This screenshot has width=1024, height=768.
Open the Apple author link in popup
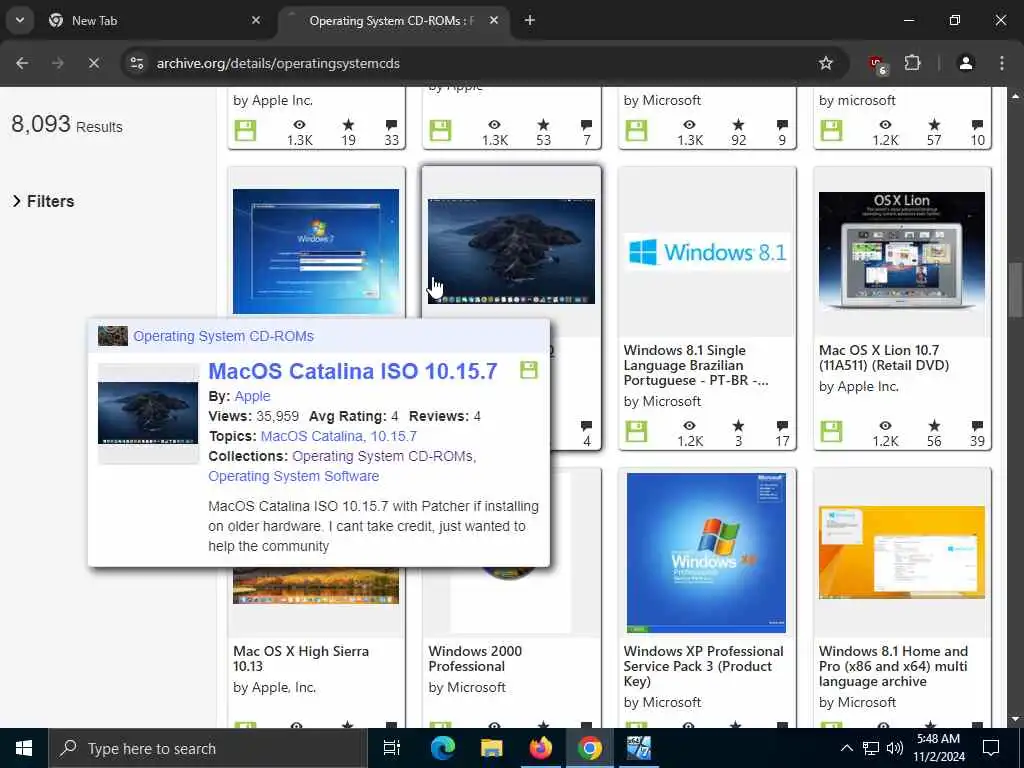pos(252,396)
